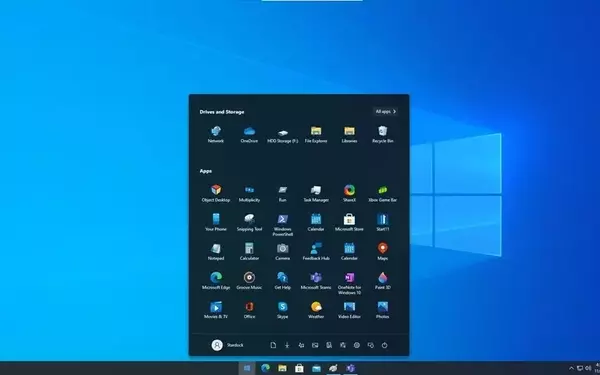Launch the Calculator app

point(249,251)
